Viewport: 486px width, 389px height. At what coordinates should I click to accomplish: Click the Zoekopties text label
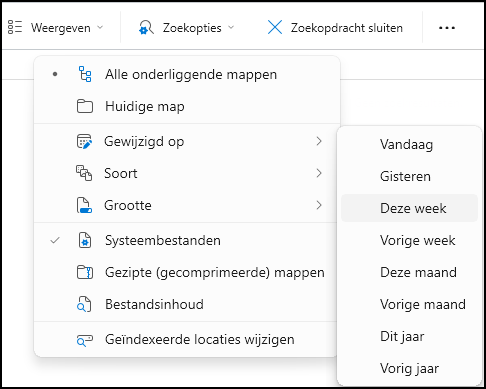[x=192, y=28]
